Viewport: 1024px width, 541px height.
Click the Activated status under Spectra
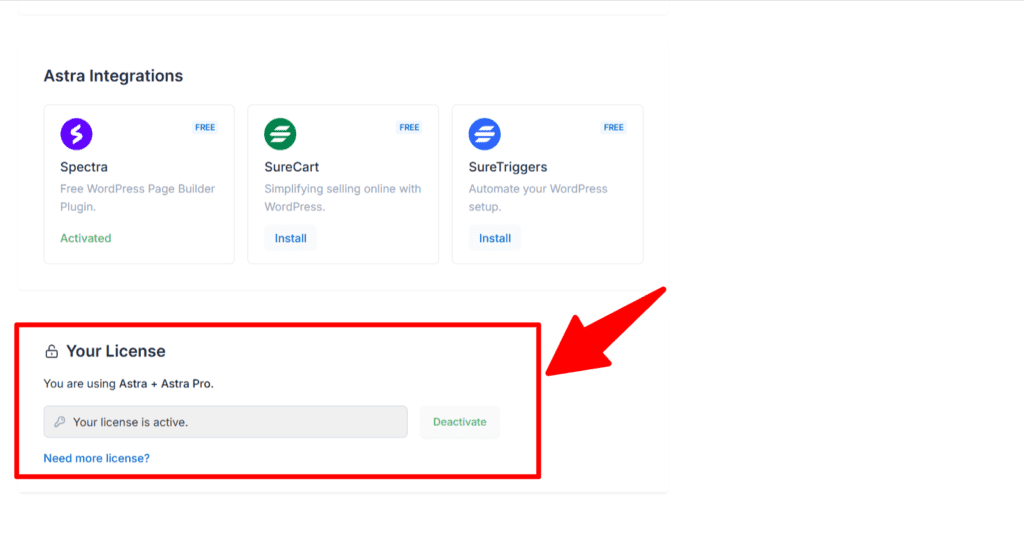click(x=86, y=238)
